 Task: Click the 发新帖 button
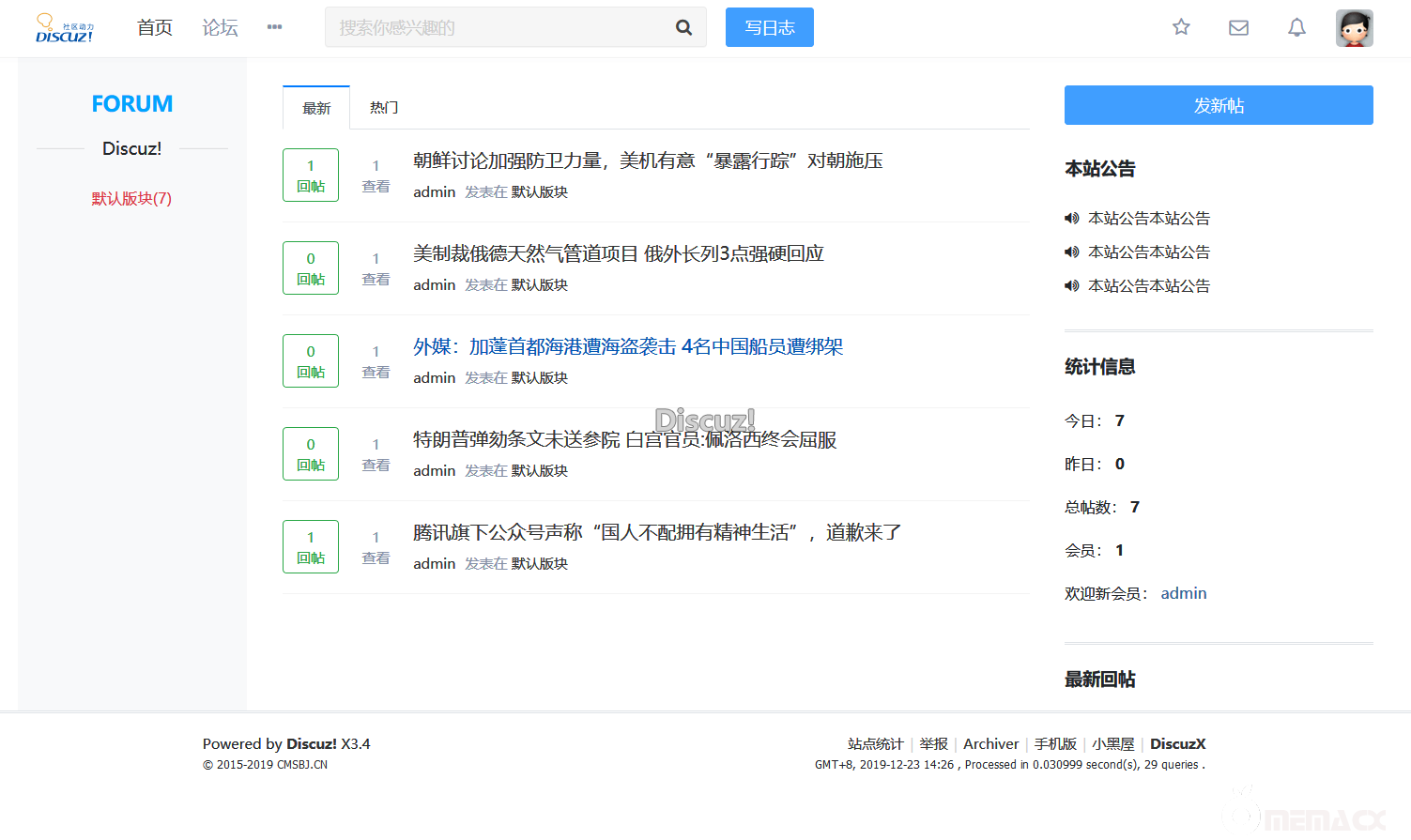pos(1218,105)
